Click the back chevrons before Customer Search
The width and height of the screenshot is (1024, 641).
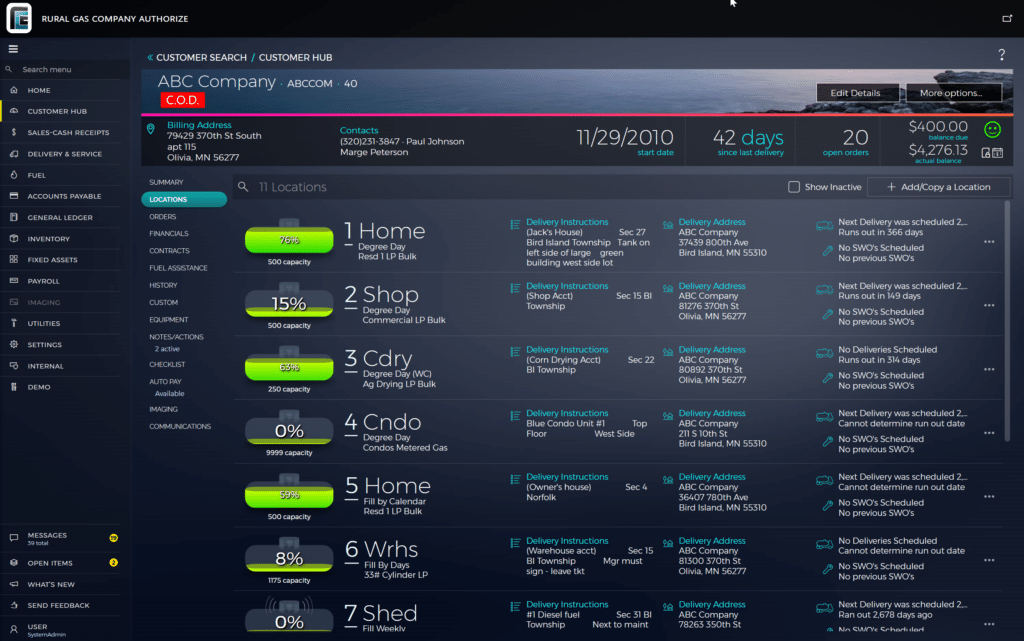(x=150, y=58)
